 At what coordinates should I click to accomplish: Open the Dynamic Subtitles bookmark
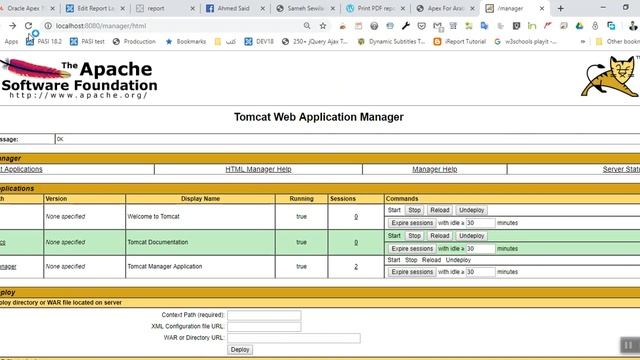click(391, 42)
